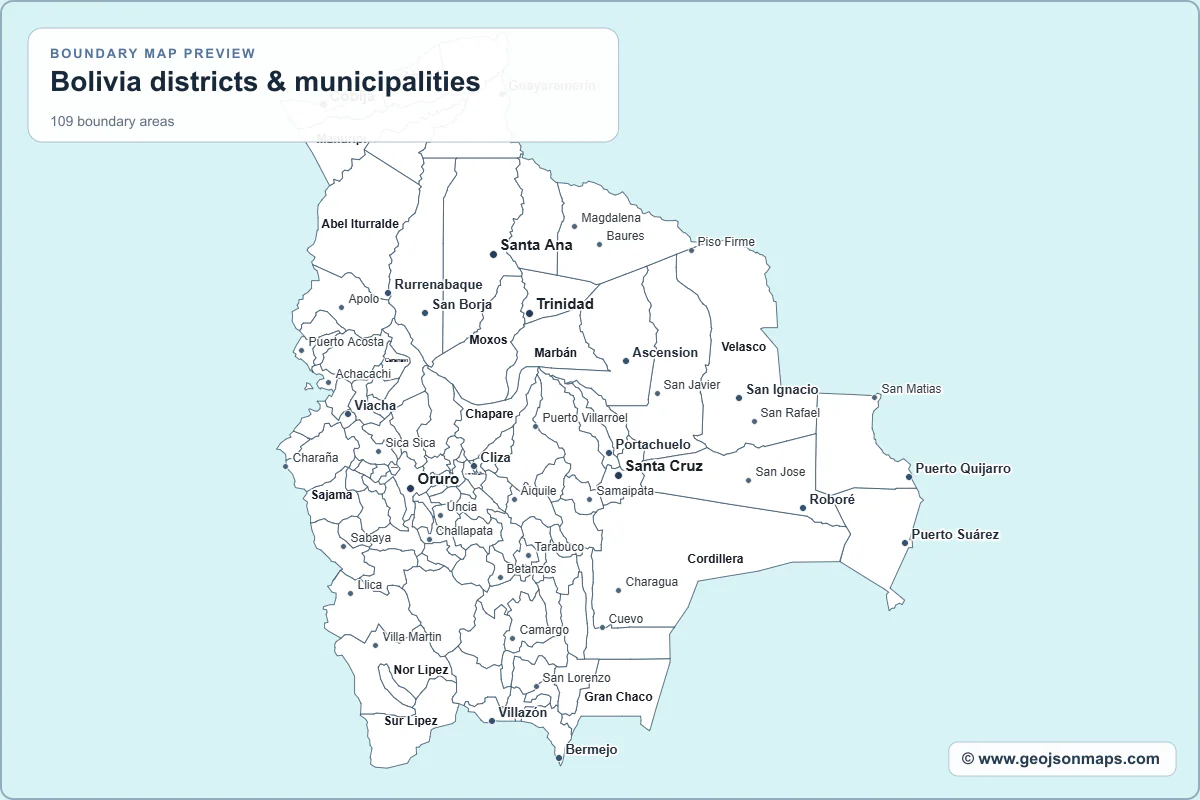Select the San Javier label
Viewport: 1200px width, 800px height.
692,385
